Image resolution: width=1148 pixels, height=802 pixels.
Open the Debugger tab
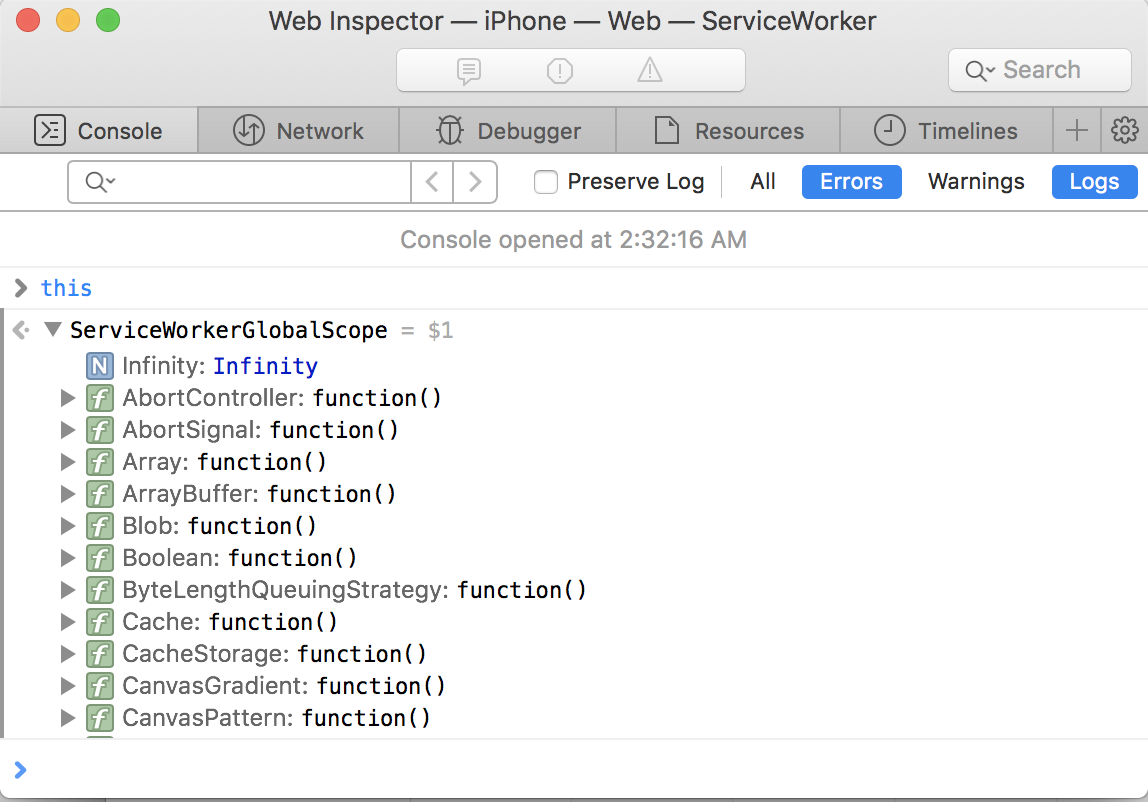(508, 131)
